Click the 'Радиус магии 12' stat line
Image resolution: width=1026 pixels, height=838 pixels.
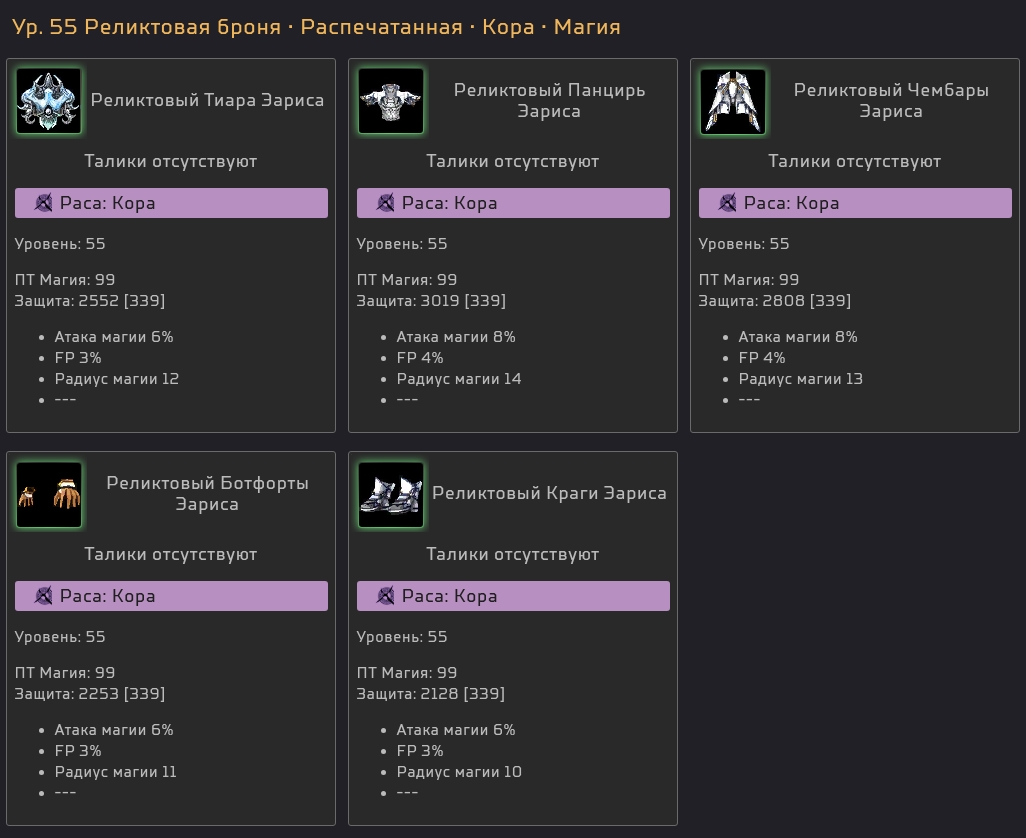(116, 379)
